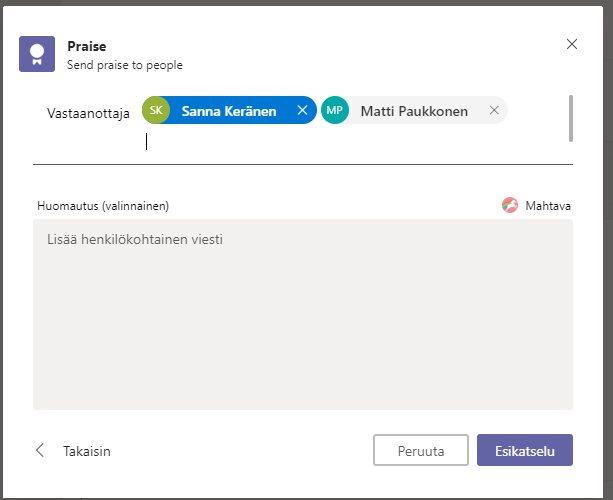Click the purple Praise badge icon
The height and width of the screenshot is (500, 613).
(36, 54)
